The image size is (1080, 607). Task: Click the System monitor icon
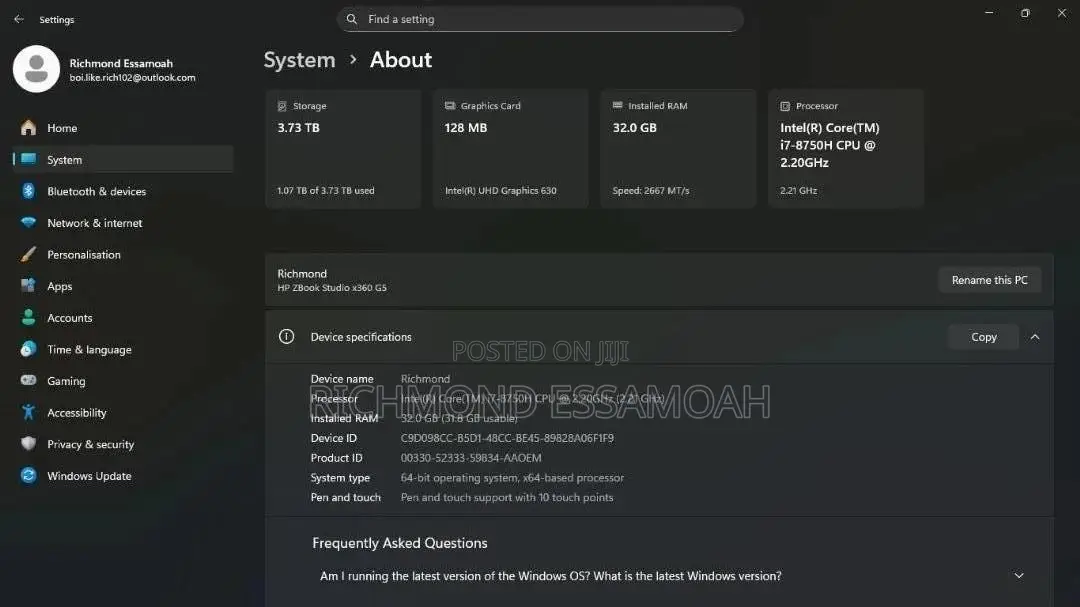tap(28, 159)
